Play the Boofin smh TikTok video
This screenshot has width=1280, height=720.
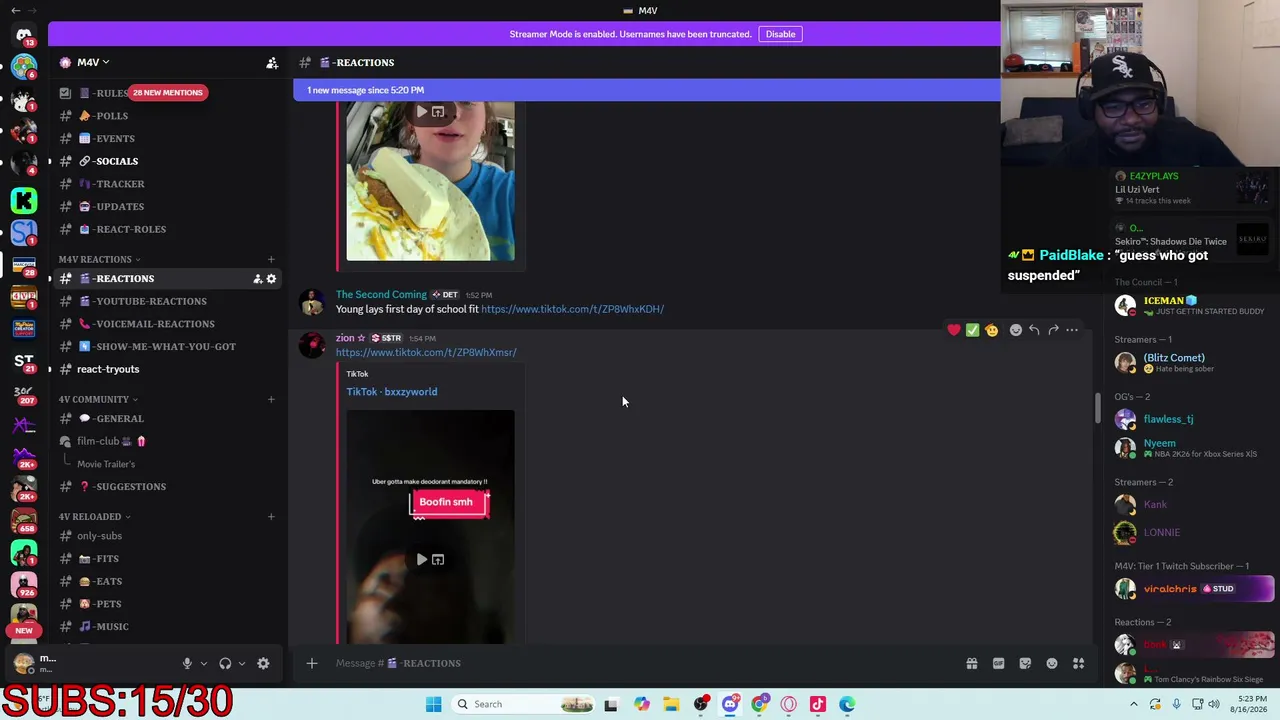[421, 560]
